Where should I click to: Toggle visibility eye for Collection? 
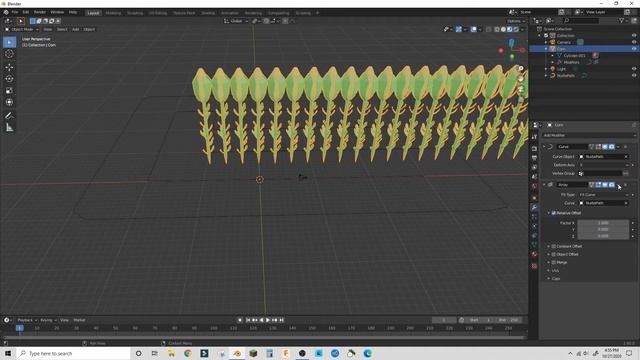pos(634,36)
